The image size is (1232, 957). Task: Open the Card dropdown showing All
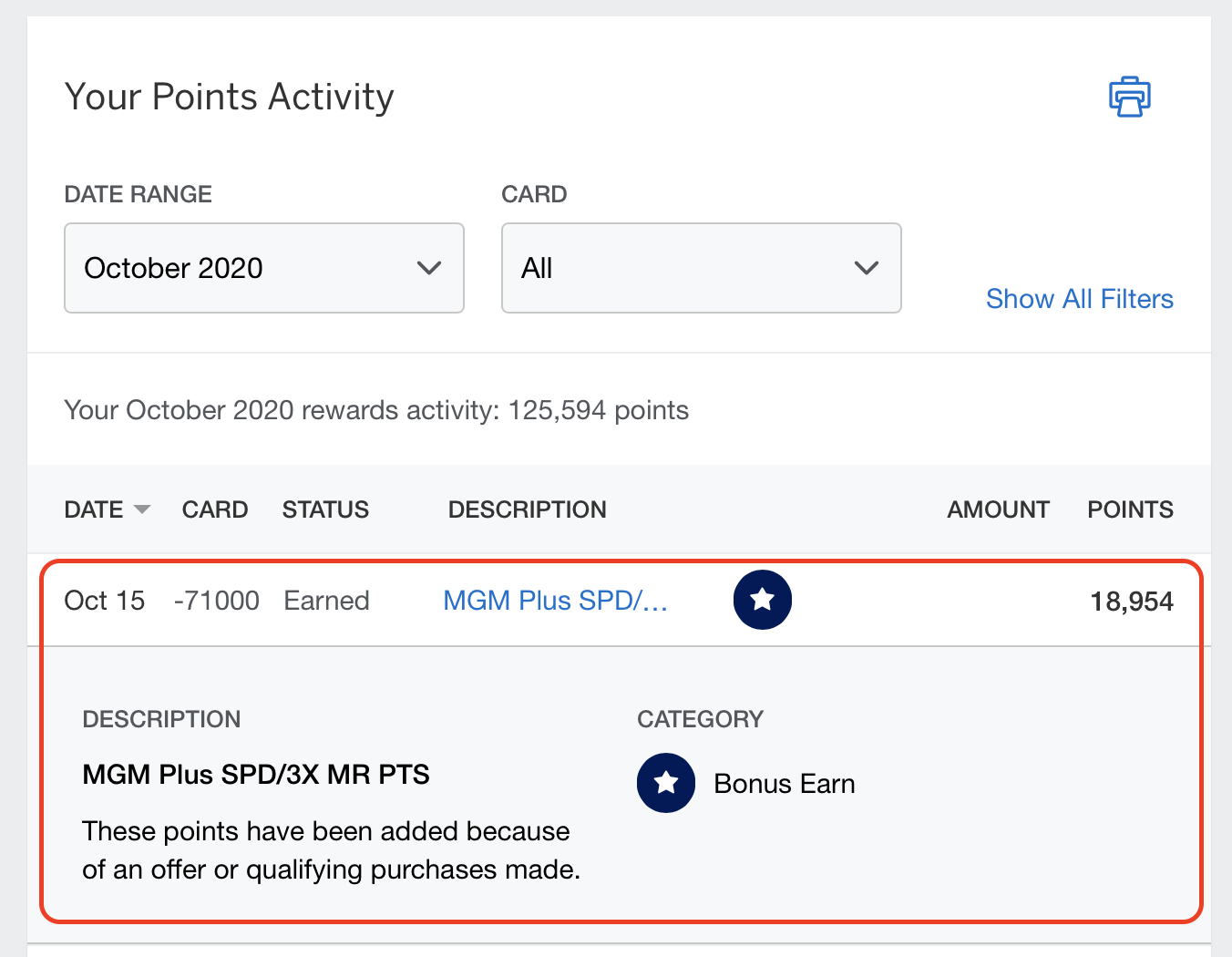pyautogui.click(x=702, y=268)
